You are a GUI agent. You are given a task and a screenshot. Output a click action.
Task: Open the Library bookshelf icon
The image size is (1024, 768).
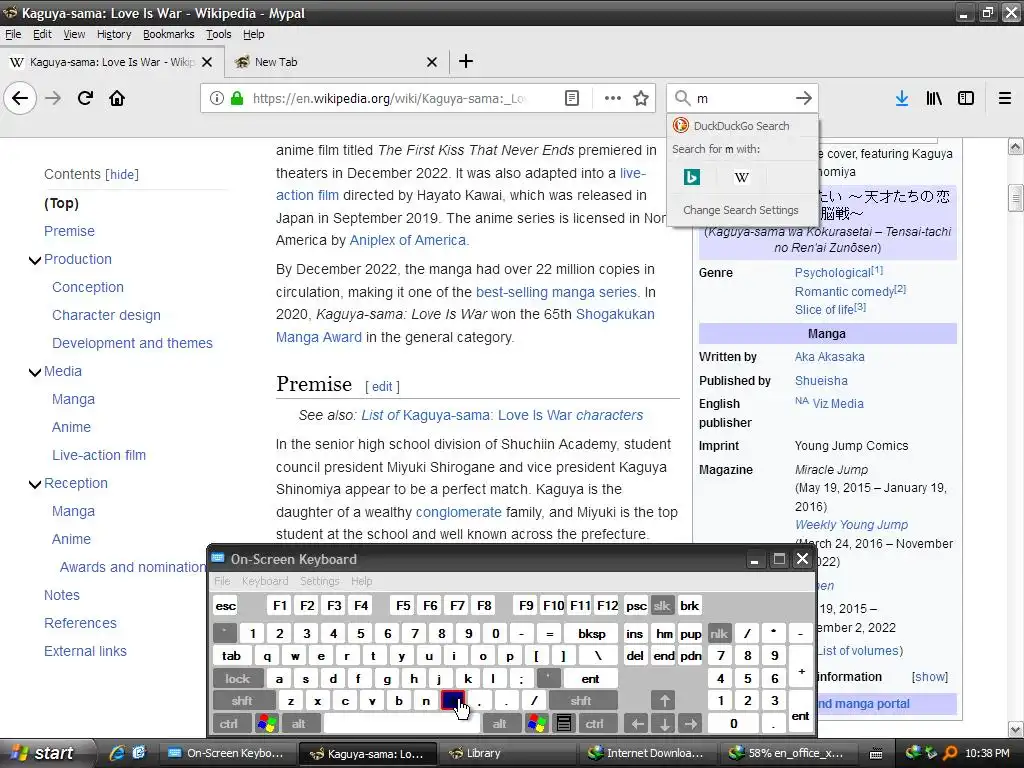pos(934,99)
